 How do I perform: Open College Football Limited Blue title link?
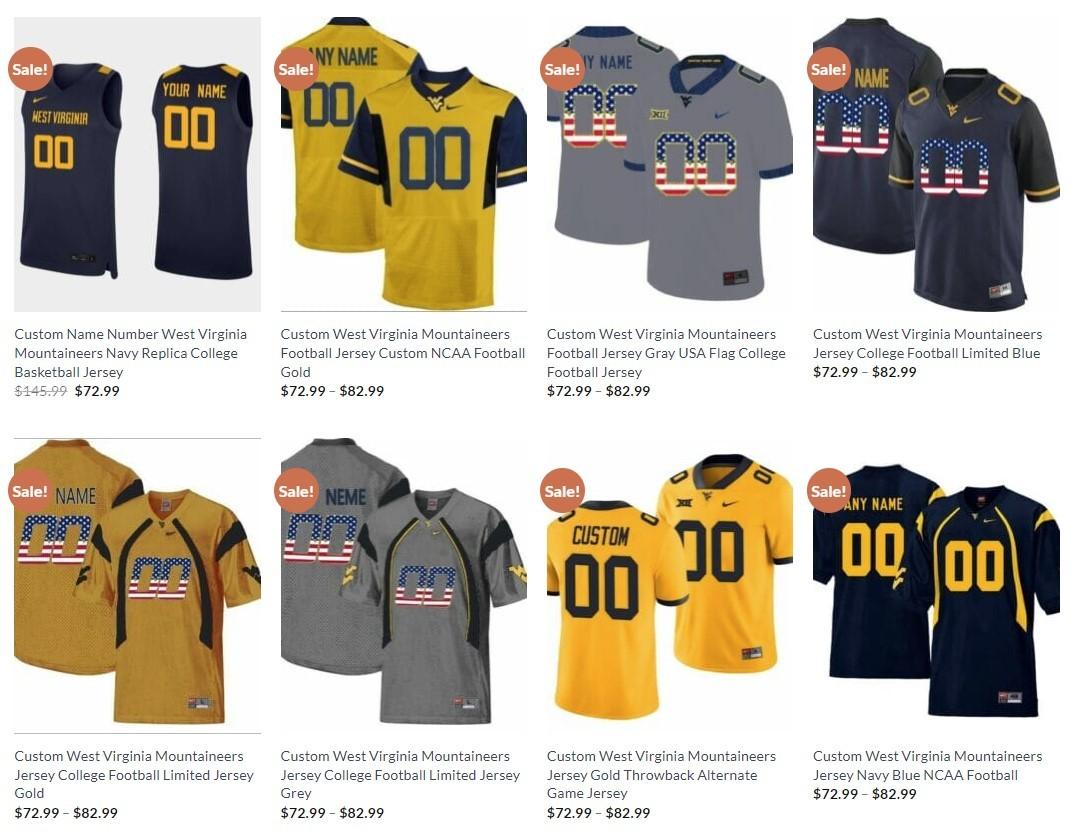point(928,344)
